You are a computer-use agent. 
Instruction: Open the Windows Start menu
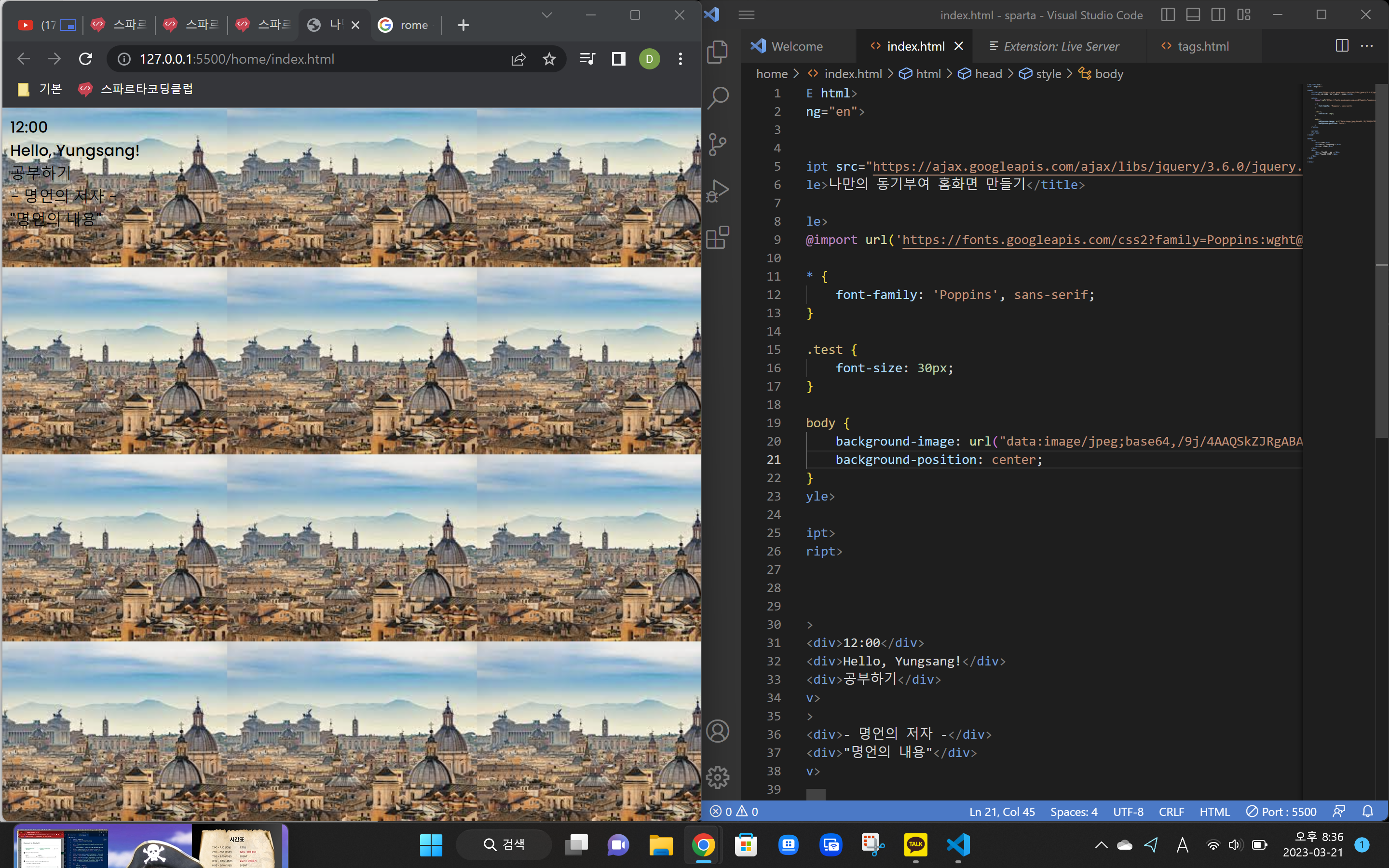click(431, 844)
